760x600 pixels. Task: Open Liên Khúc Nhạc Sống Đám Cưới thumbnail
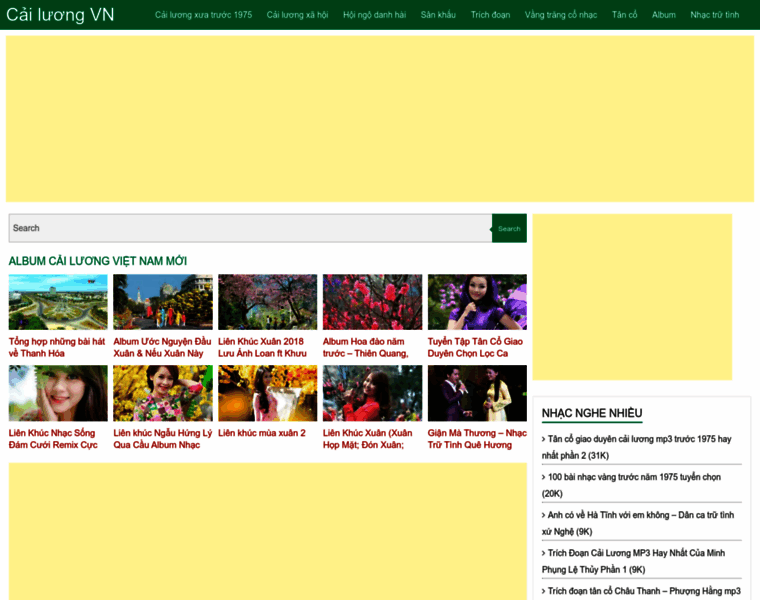58,393
